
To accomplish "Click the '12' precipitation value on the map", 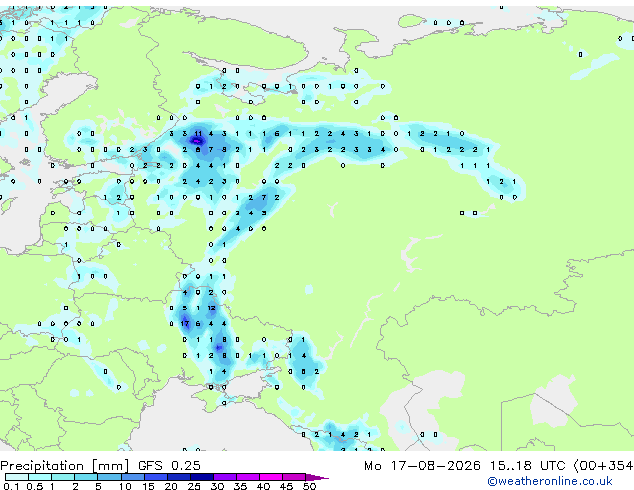I will (x=211, y=308).
